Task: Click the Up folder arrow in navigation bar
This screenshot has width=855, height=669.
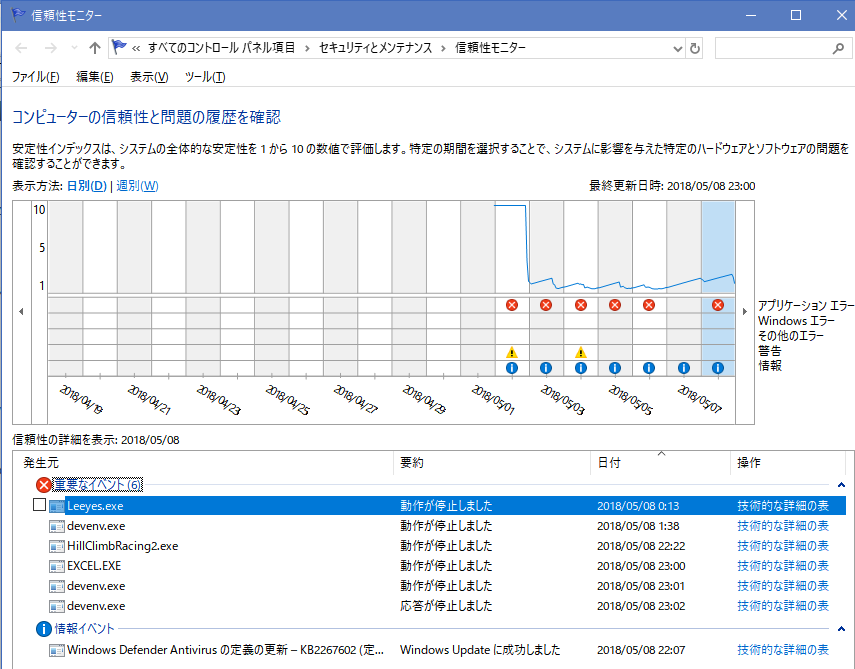Action: (95, 48)
